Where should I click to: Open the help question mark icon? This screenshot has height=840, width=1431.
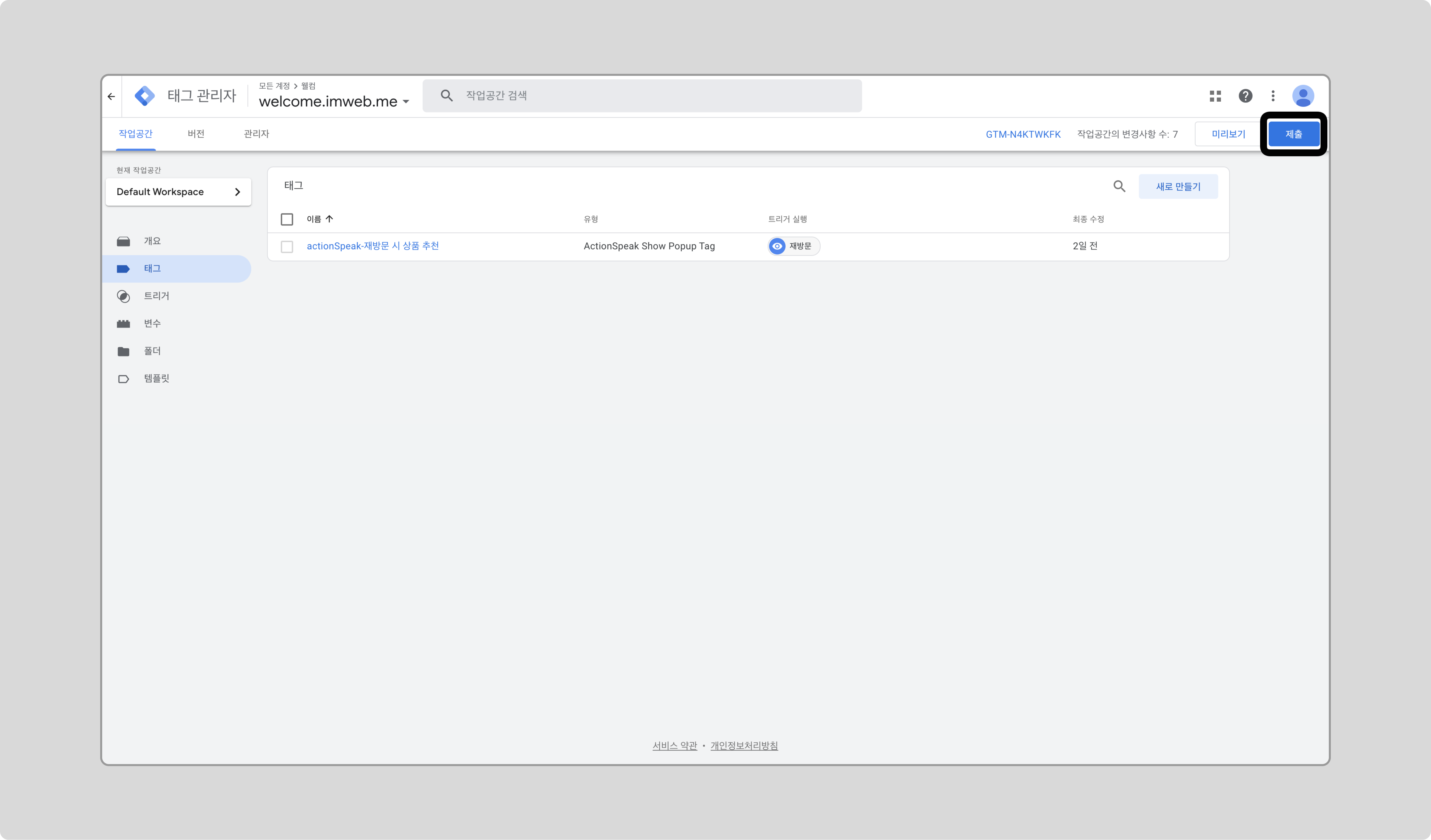click(1245, 96)
